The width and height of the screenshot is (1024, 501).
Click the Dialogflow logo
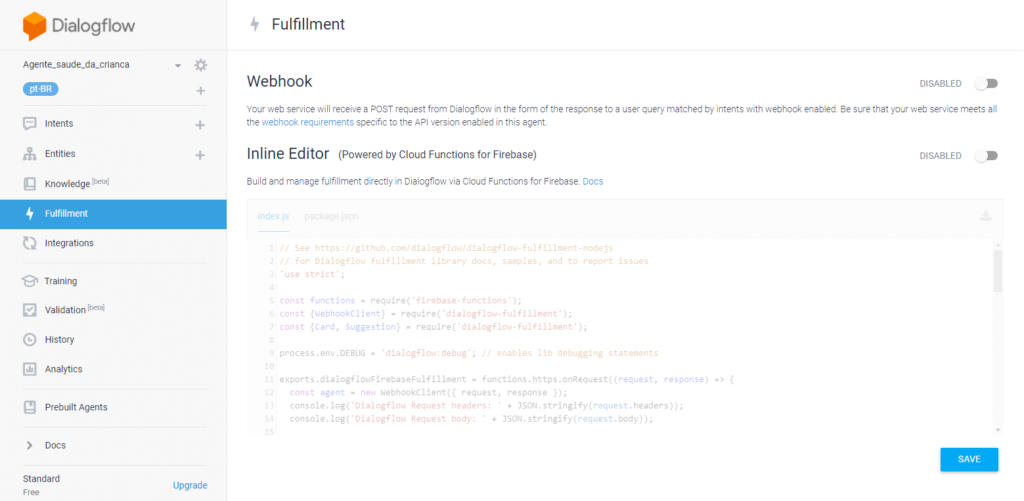(x=80, y=25)
